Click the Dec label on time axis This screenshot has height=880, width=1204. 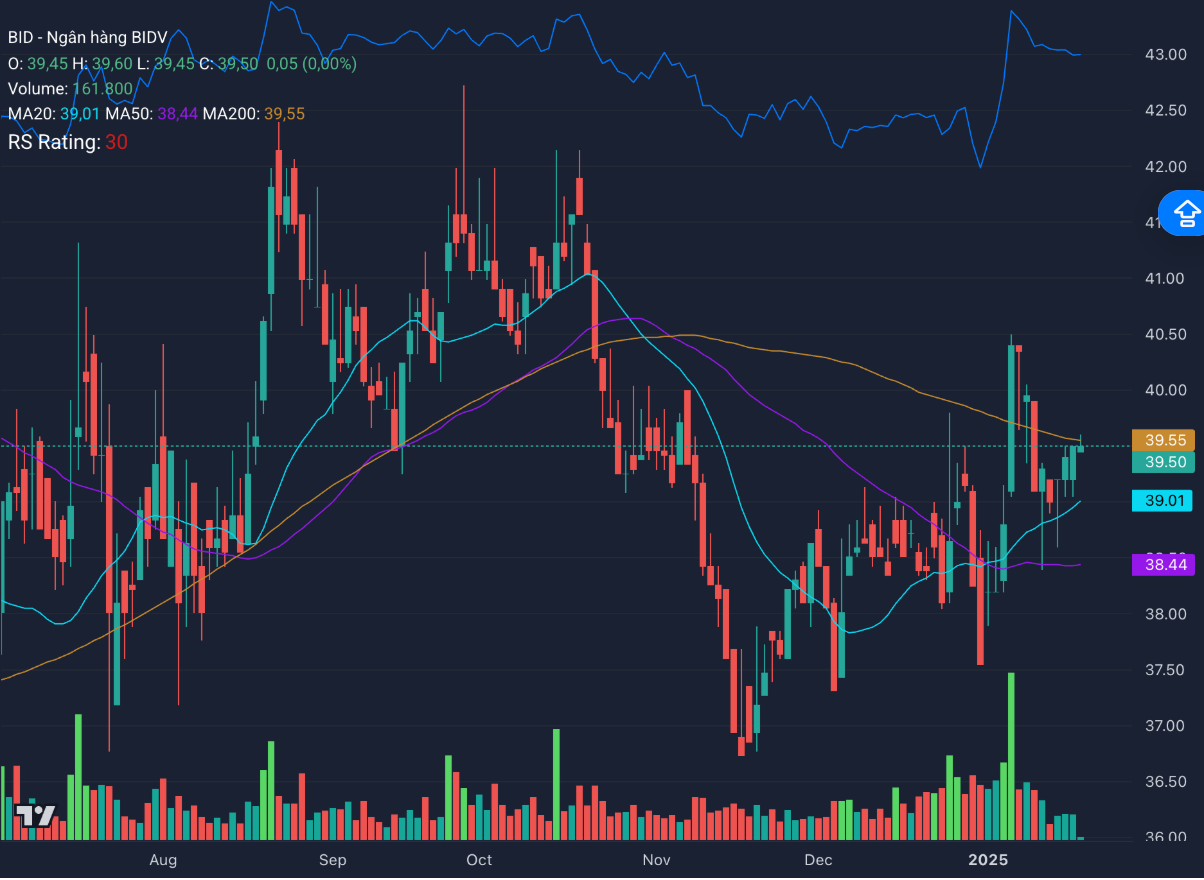[x=818, y=860]
